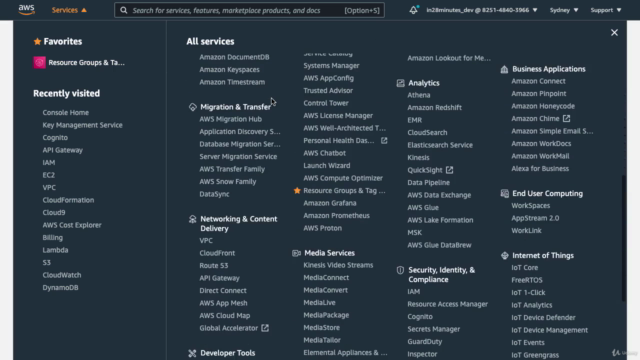The width and height of the screenshot is (640, 360).
Task: Open Systems Manager service
Action: pos(331,65)
